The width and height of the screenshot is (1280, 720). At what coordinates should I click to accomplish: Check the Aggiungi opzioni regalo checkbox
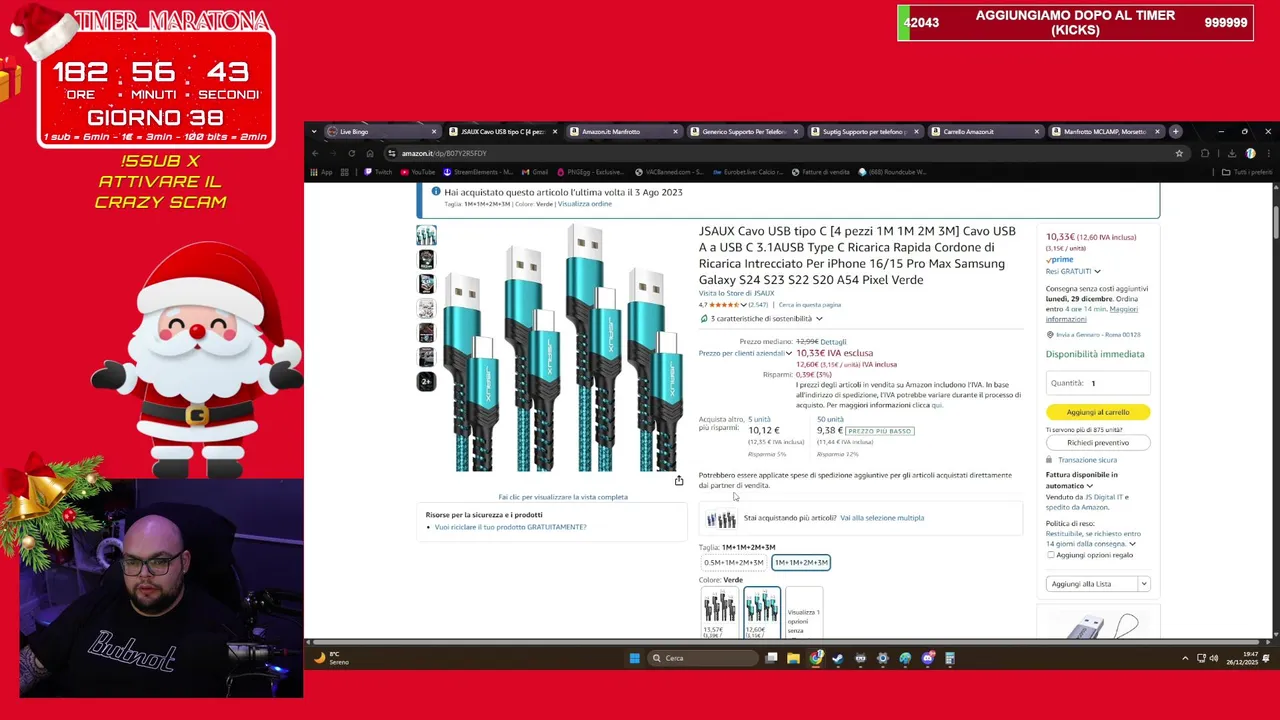[1050, 554]
